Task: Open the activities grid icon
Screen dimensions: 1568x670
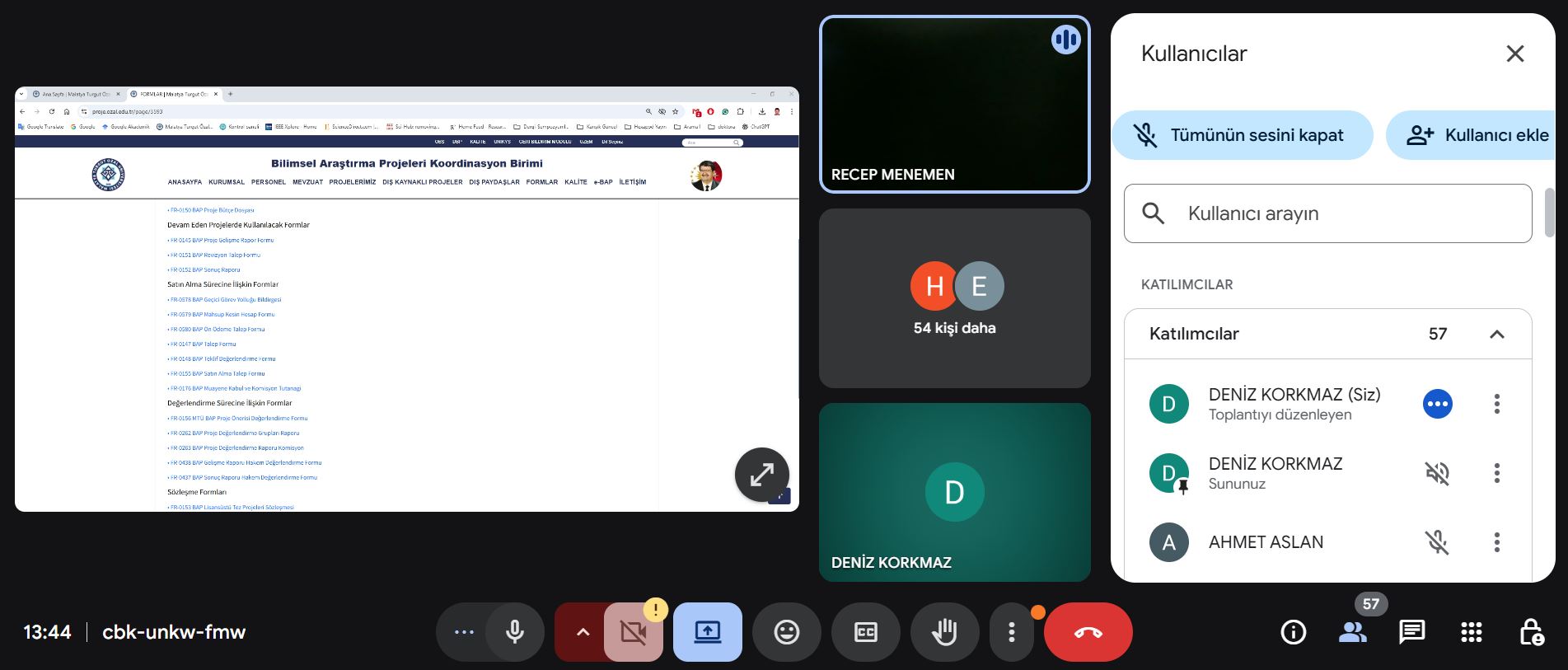Action: [1471, 632]
